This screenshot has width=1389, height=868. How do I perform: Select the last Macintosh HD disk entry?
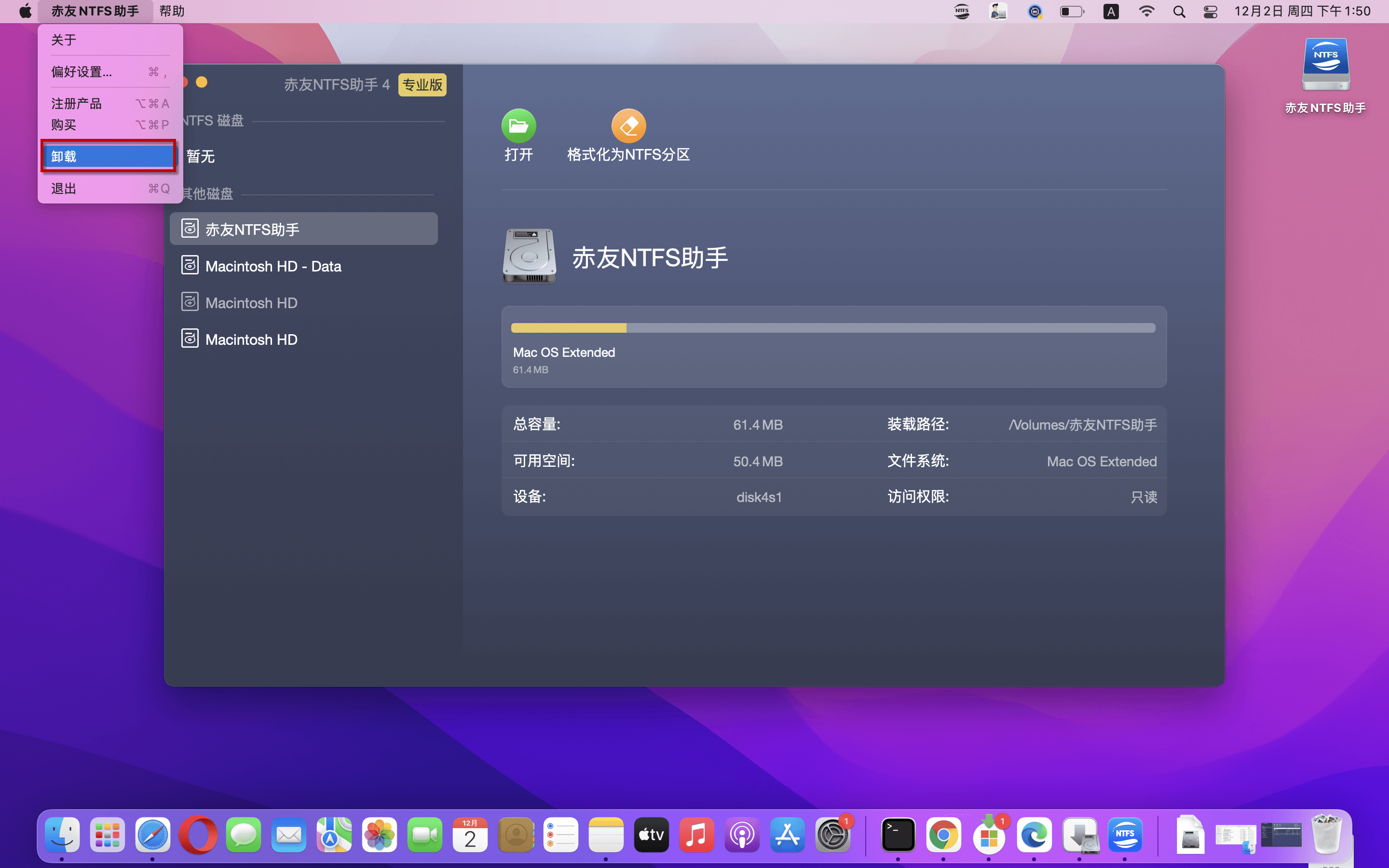click(304, 339)
